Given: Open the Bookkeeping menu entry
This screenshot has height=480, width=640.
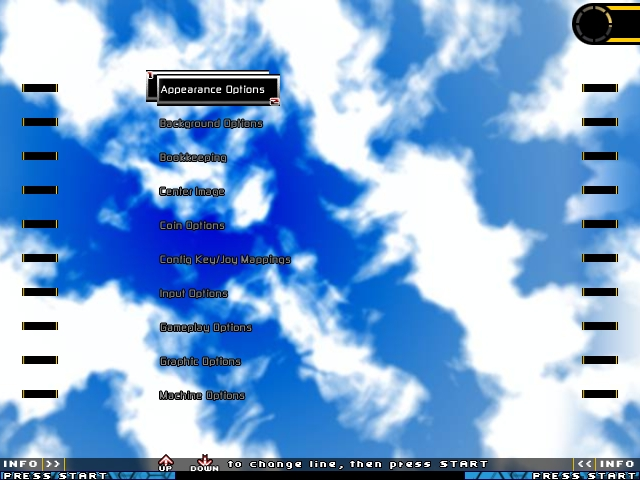Looking at the screenshot, I should [x=193, y=157].
